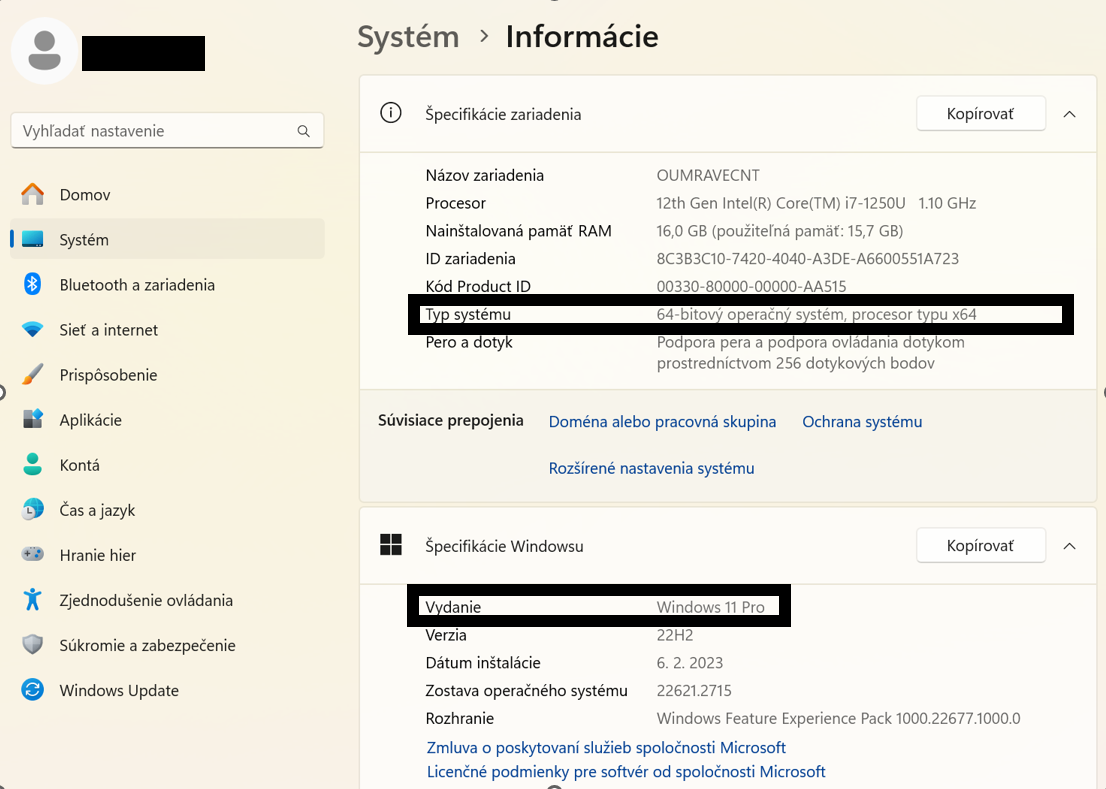Viewport: 1106px width, 789px height.
Task: Copy Windows specifications with Kopírovať
Action: click(980, 546)
